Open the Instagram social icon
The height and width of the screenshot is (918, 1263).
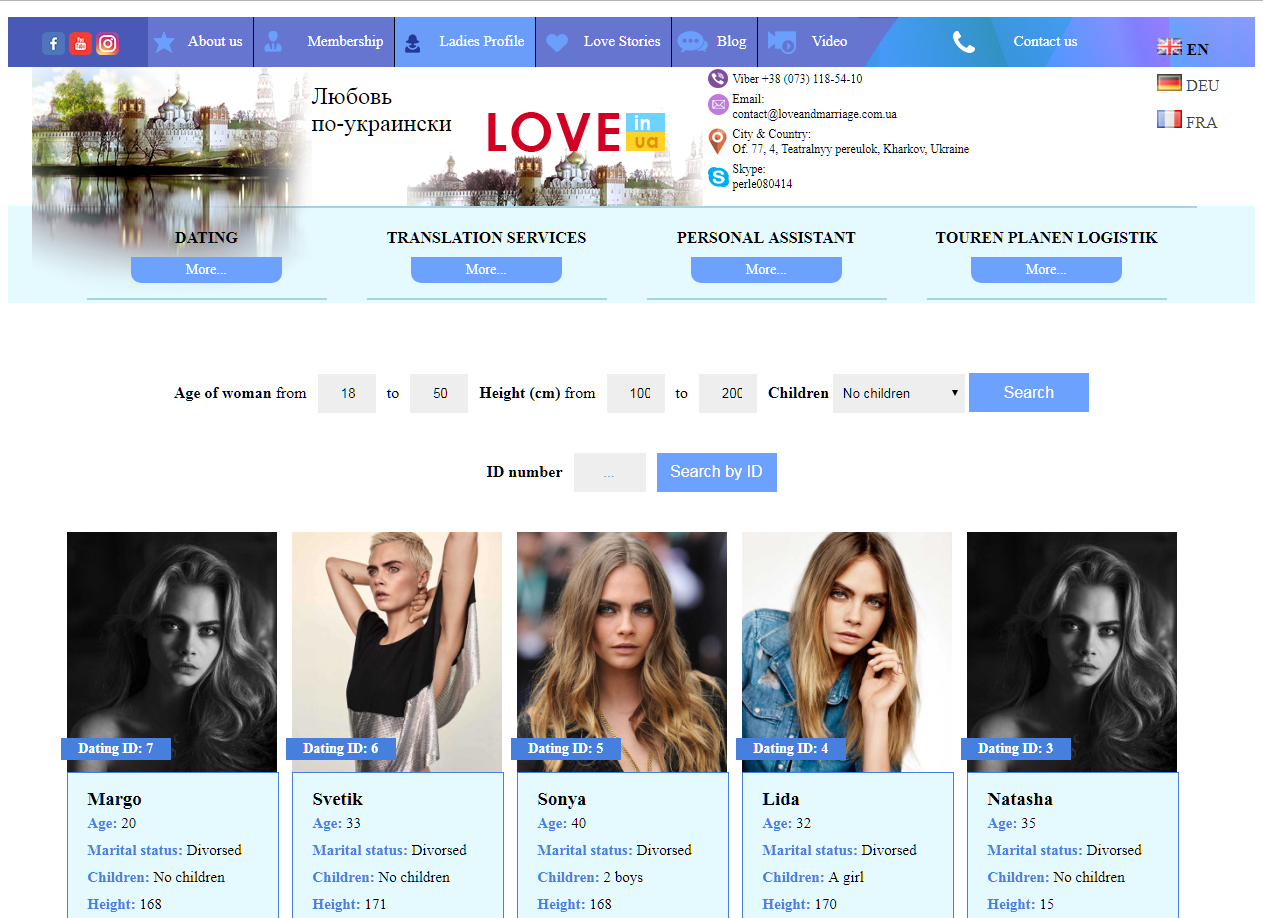(x=107, y=43)
